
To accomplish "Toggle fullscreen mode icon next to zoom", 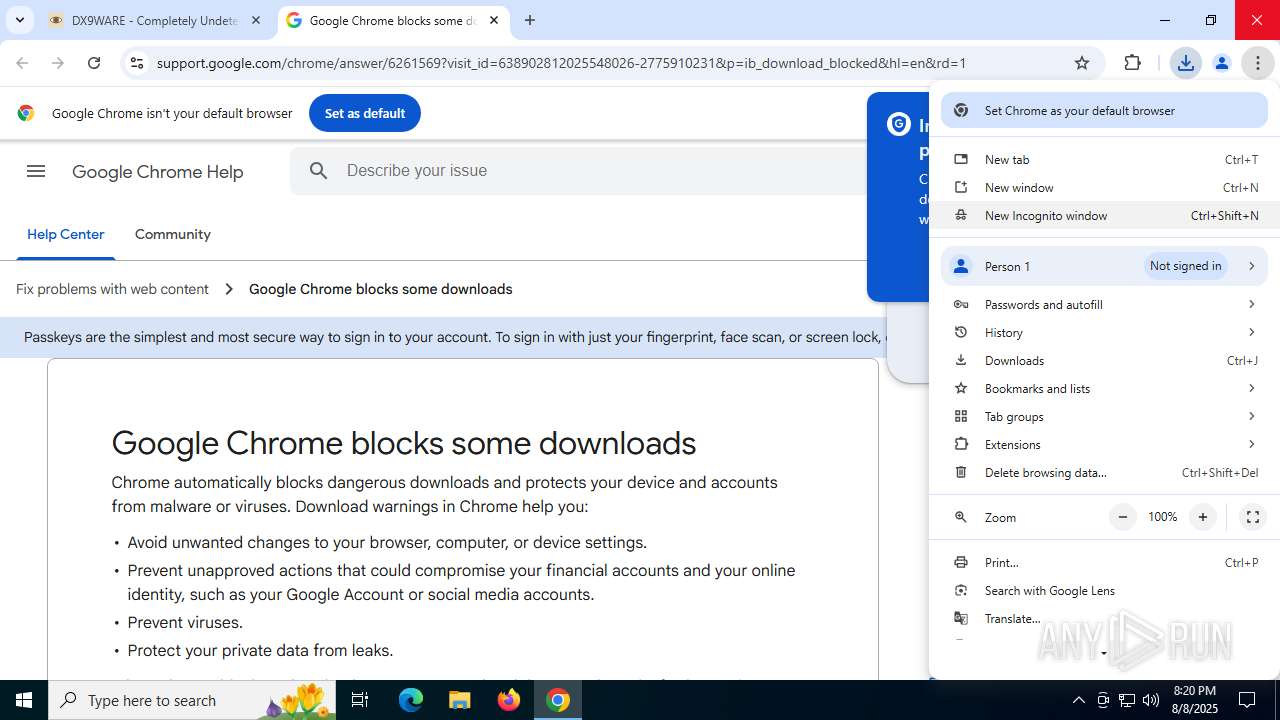I will point(1252,517).
